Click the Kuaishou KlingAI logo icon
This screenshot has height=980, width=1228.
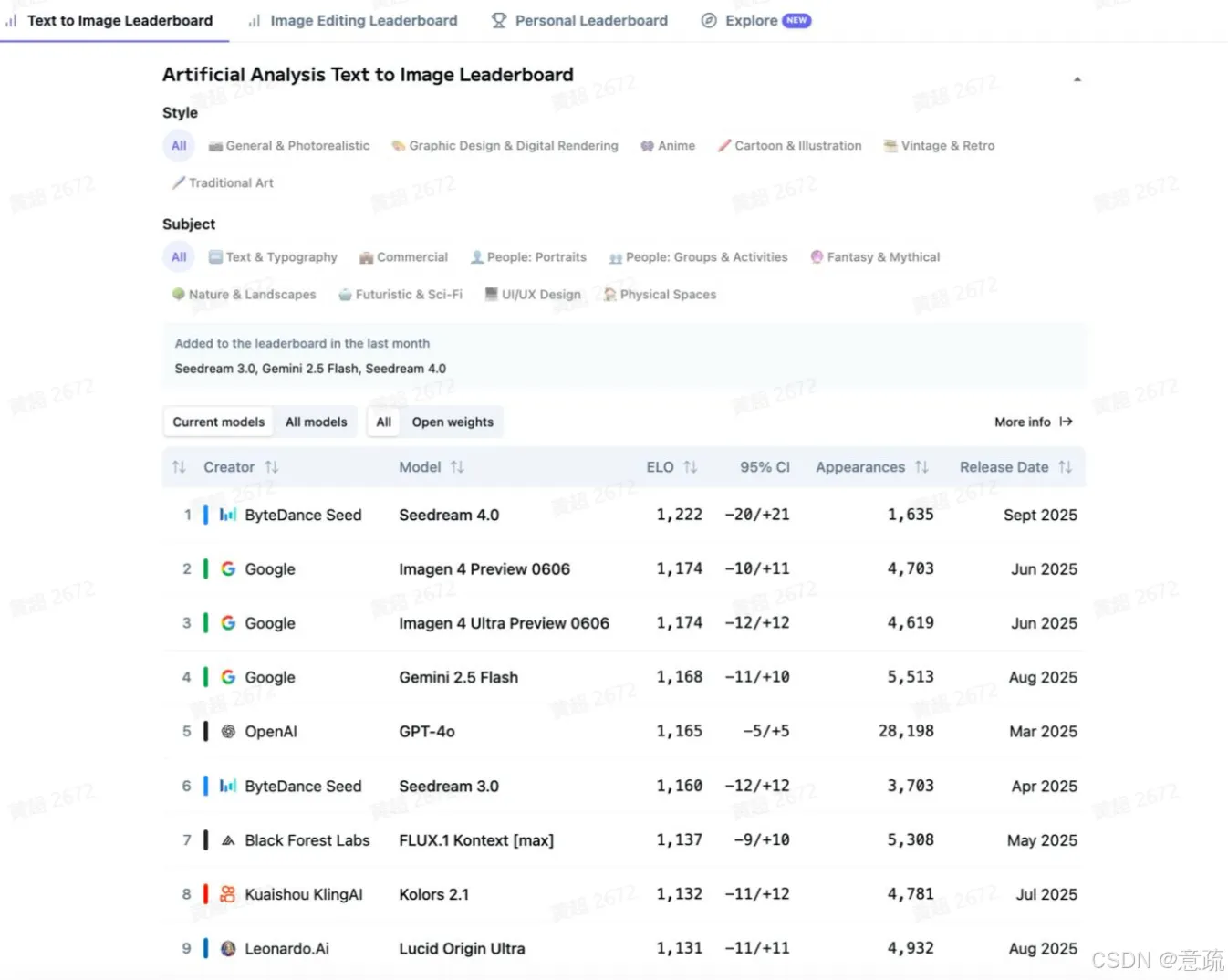point(228,894)
